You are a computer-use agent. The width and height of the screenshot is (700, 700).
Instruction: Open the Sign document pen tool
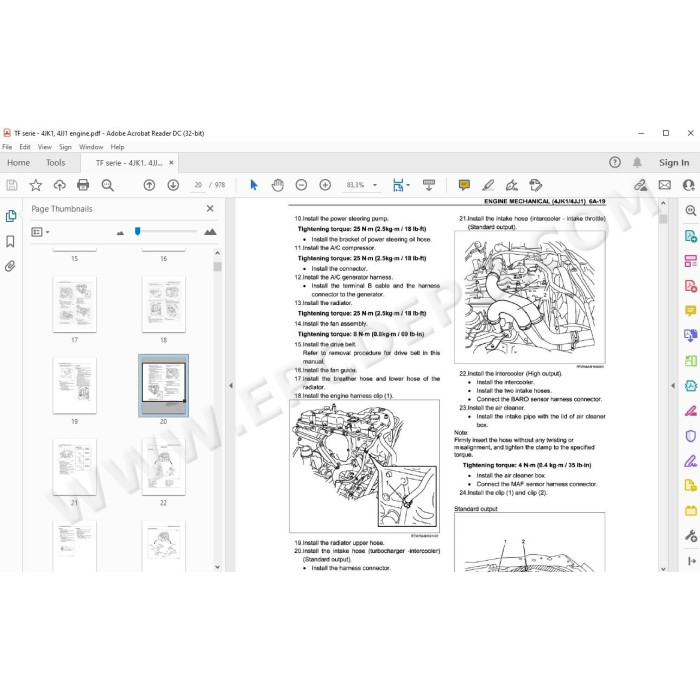512,185
